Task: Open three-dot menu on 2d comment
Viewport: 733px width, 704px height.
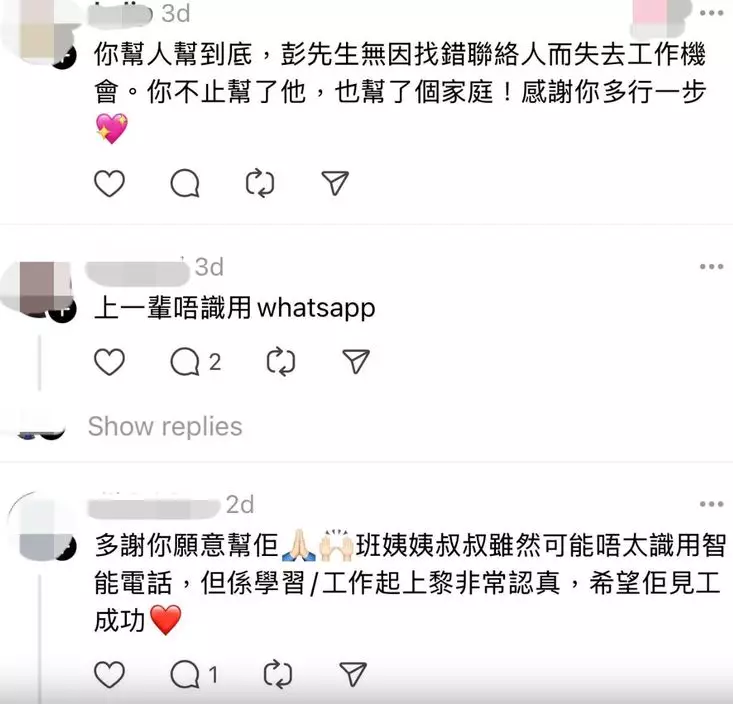Action: pyautogui.click(x=711, y=504)
